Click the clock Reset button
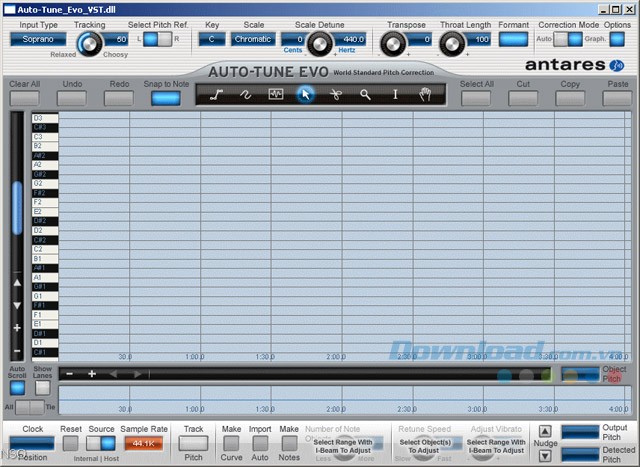 pyautogui.click(x=70, y=443)
